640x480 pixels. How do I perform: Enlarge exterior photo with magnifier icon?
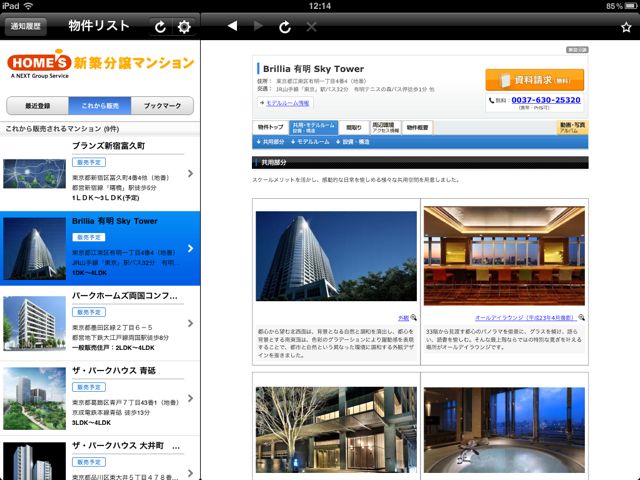(x=413, y=318)
